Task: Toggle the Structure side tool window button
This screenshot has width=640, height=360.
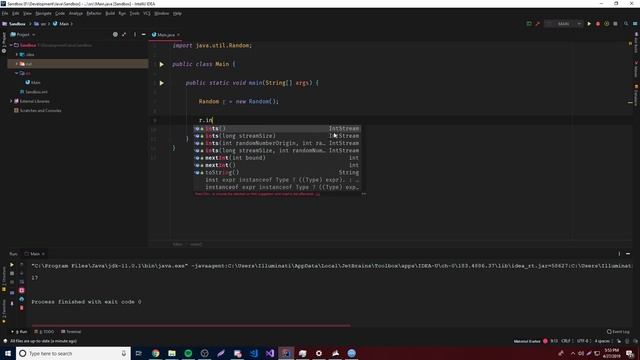Action: [4, 278]
